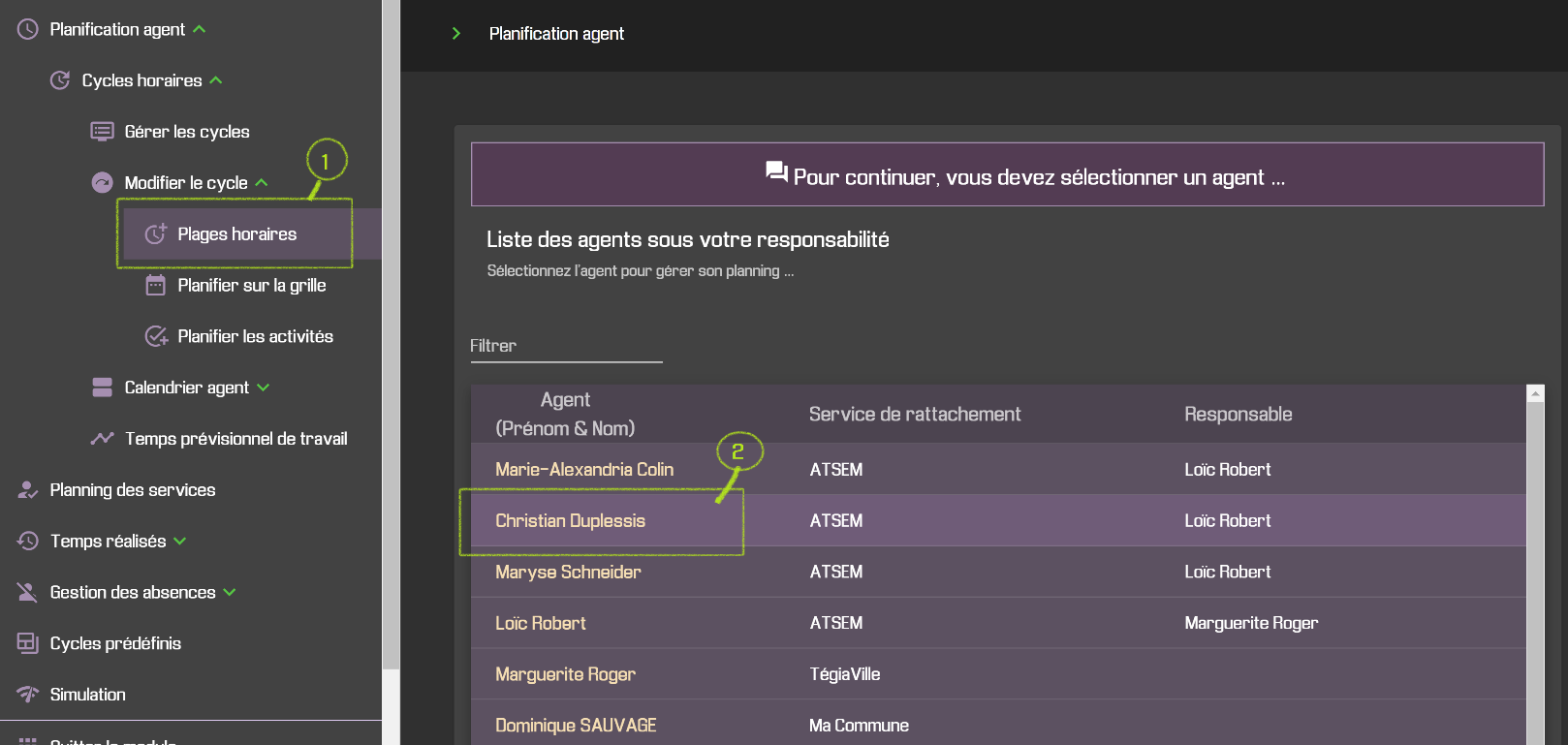Click Loïc Robert responsable in Christian Duplessis row
This screenshot has height=745, width=1568.
pos(1228,521)
